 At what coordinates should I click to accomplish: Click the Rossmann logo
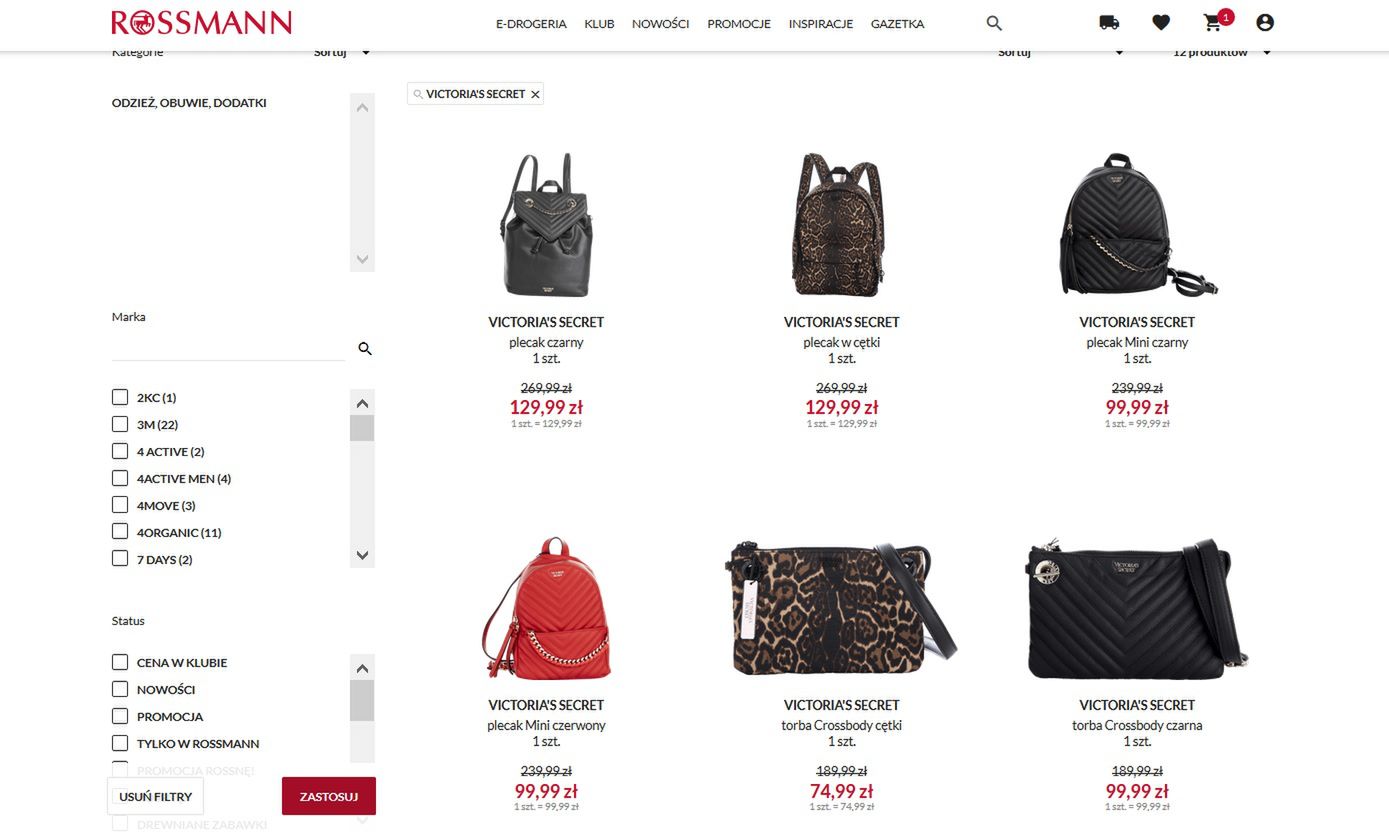[x=201, y=23]
